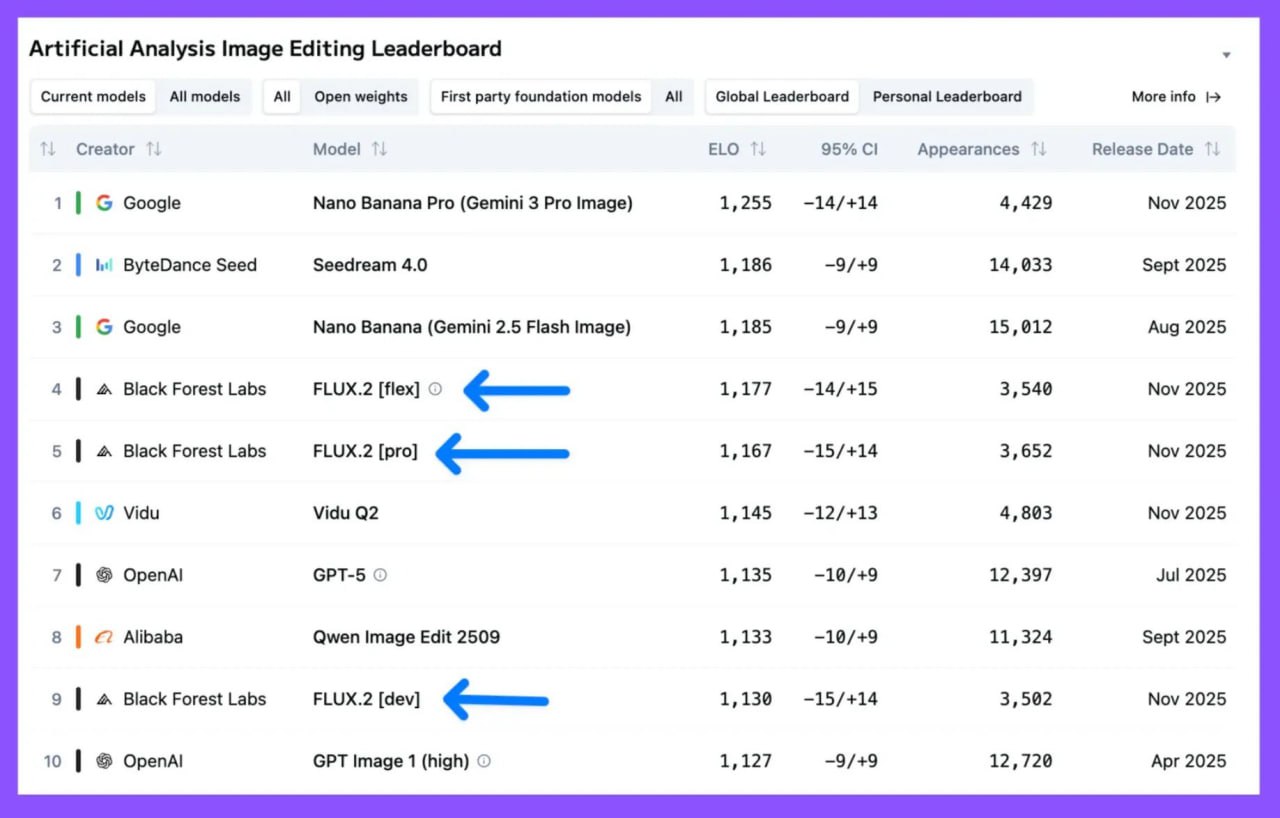Click the FLUX.2 [pro] model name

pyautogui.click(x=365, y=451)
